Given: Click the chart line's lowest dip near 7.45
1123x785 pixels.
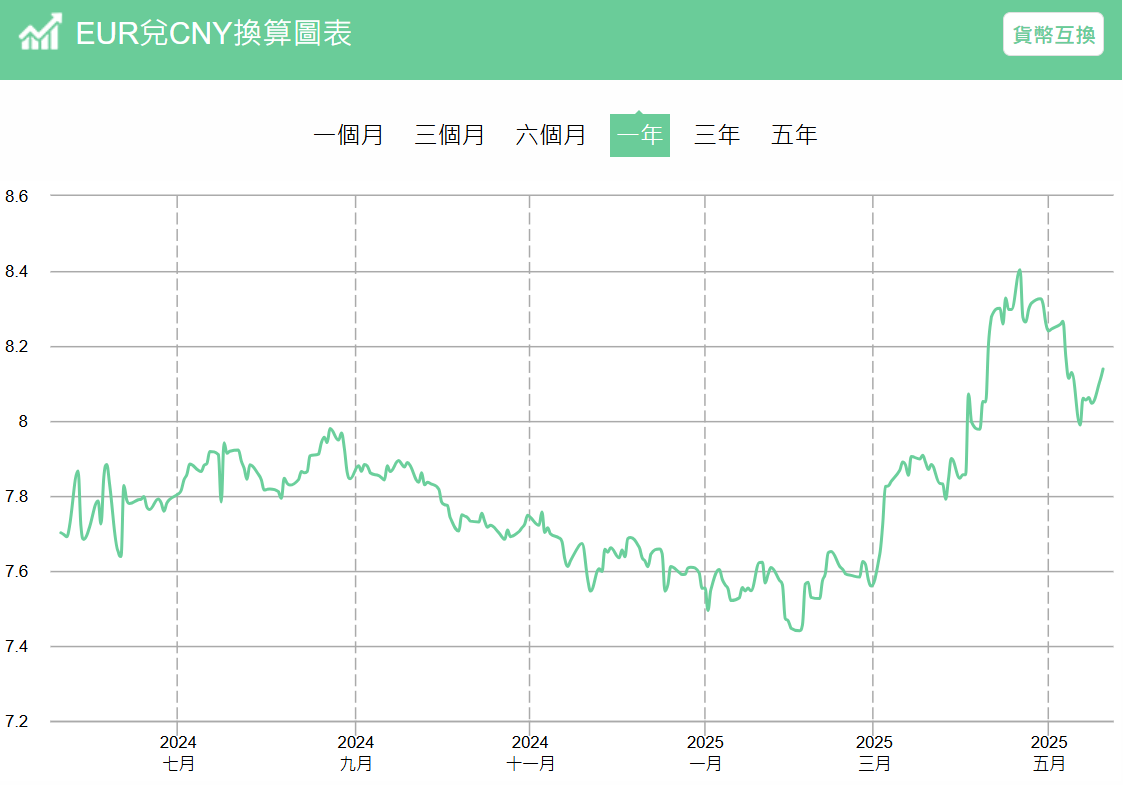Looking at the screenshot, I should tap(797, 630).
